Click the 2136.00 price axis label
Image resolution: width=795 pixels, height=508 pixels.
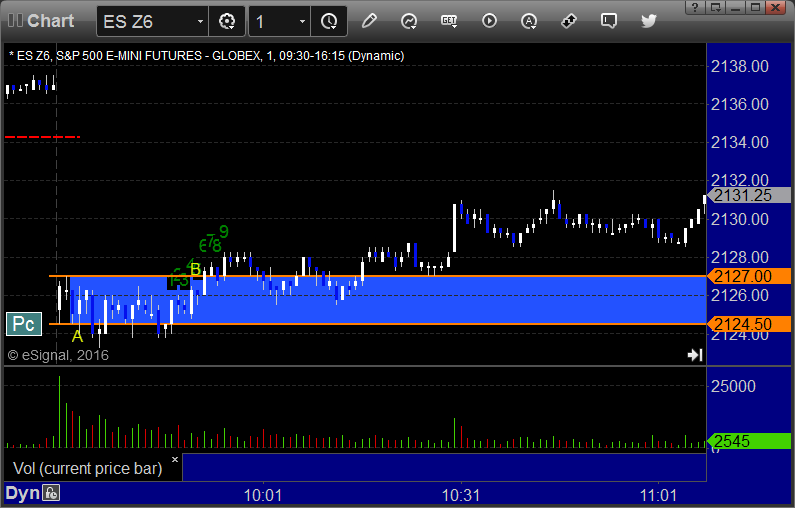tap(740, 104)
